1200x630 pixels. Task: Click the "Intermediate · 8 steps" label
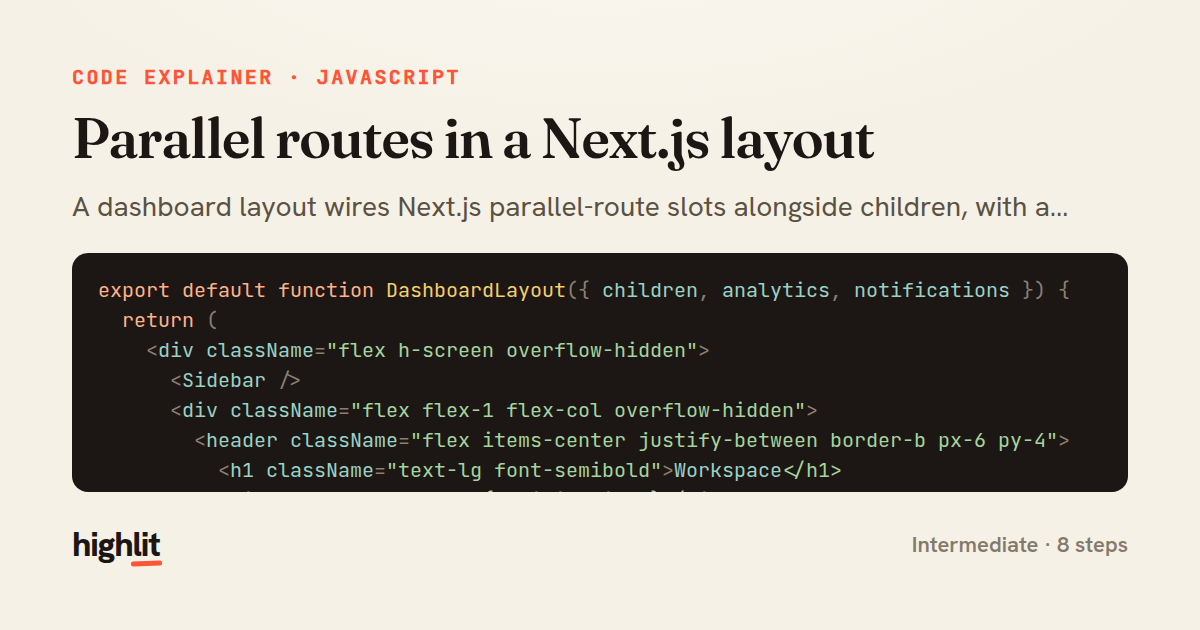pos(1019,545)
